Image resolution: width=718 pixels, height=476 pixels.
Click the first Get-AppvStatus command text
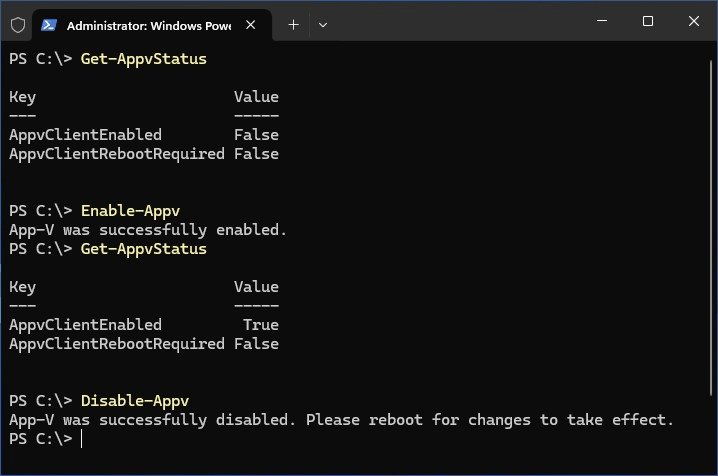tap(143, 59)
